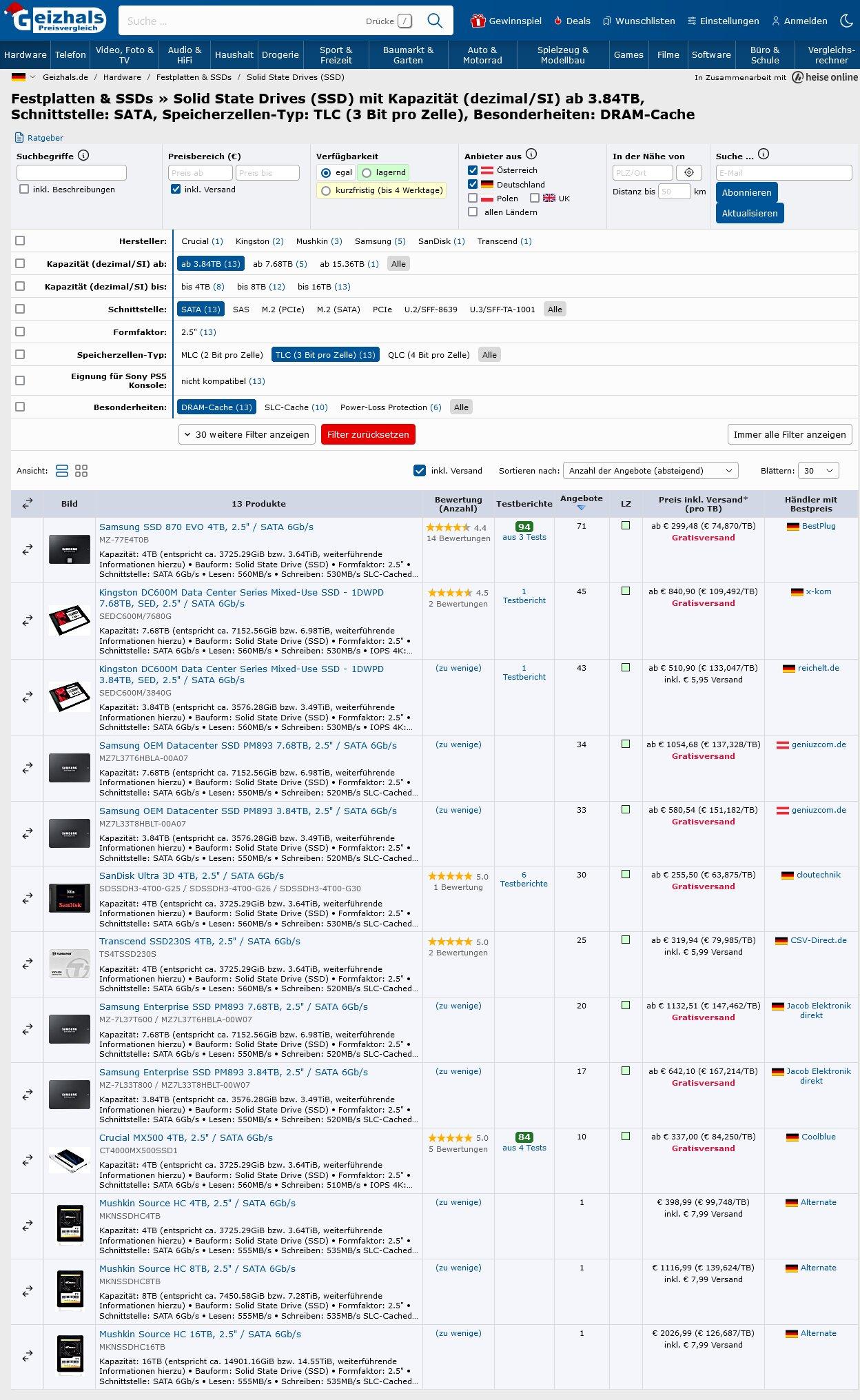Expand 30 weitere Filter anzeigen

pyautogui.click(x=247, y=434)
